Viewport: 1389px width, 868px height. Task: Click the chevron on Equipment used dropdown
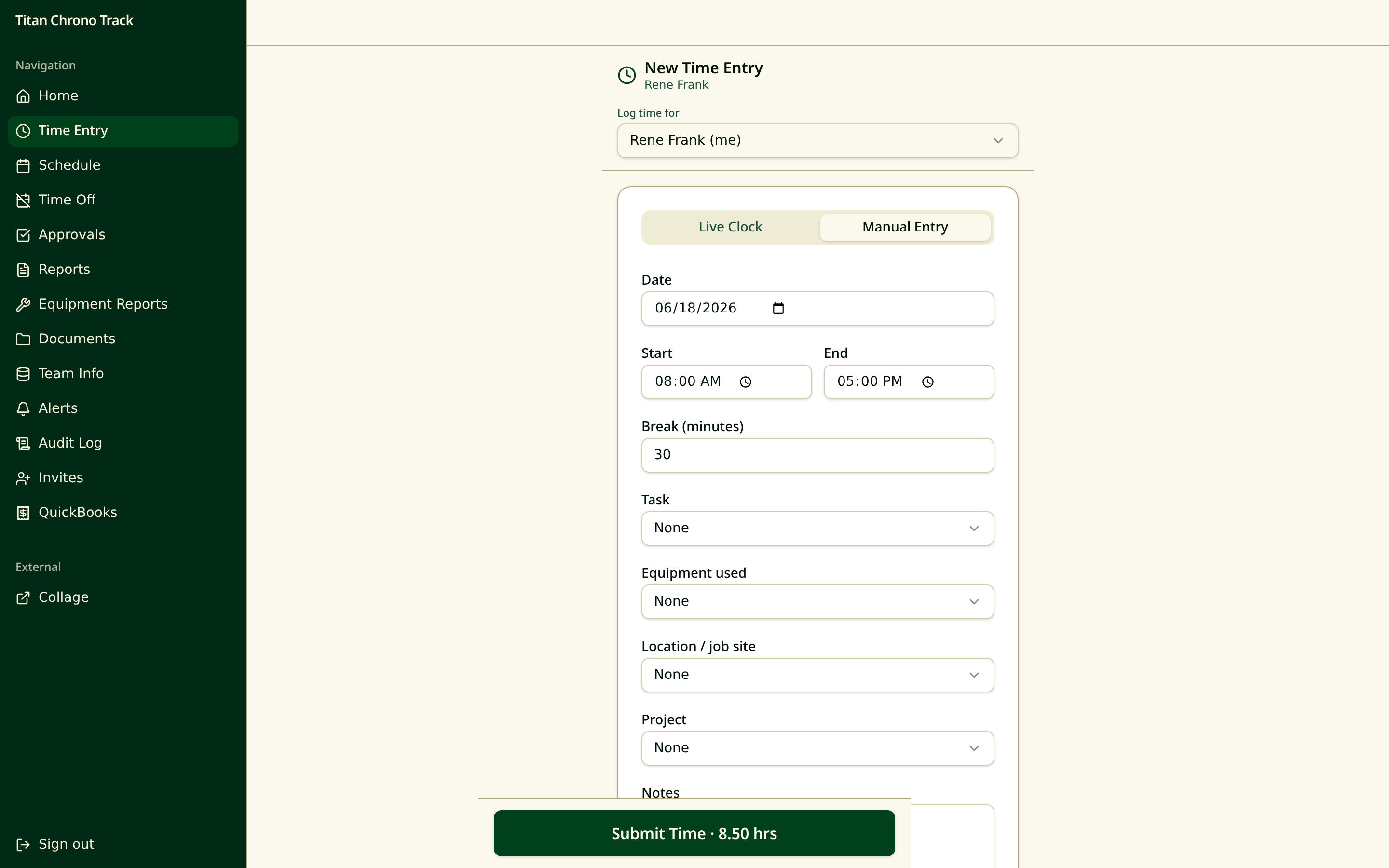974,602
